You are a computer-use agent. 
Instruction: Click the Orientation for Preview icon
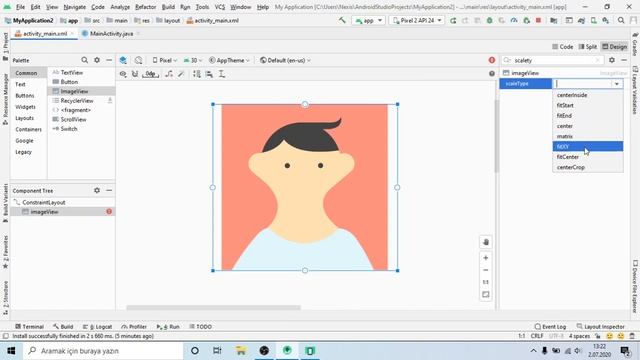pos(139,60)
